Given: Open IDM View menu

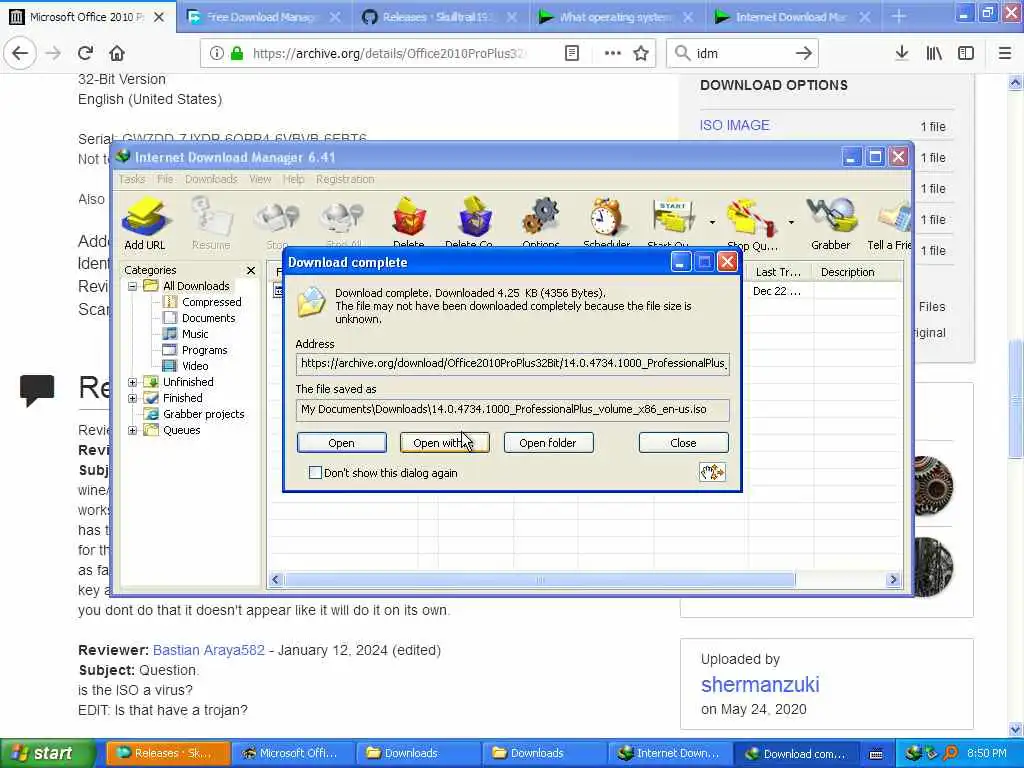Looking at the screenshot, I should point(260,179).
